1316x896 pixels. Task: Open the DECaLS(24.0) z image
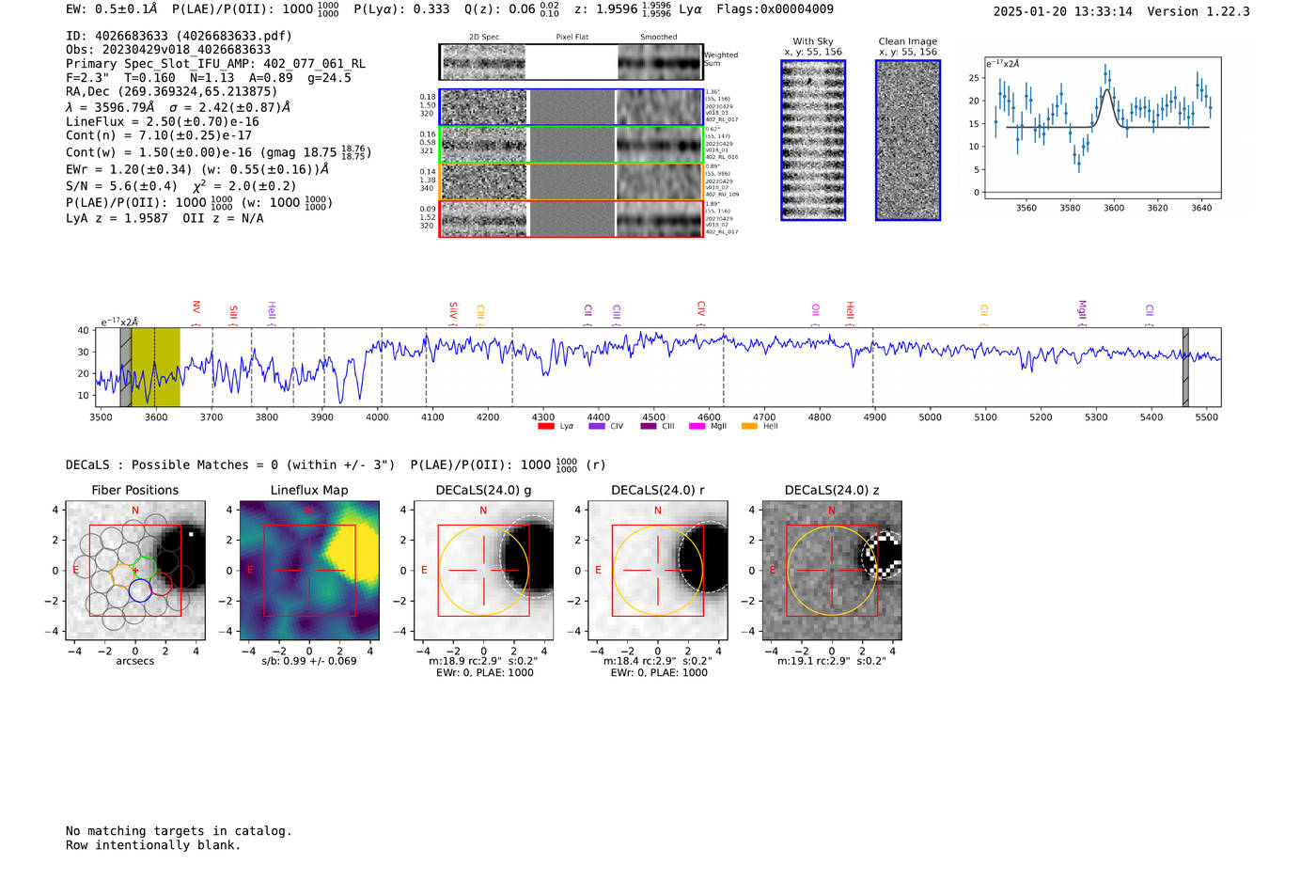click(x=832, y=571)
